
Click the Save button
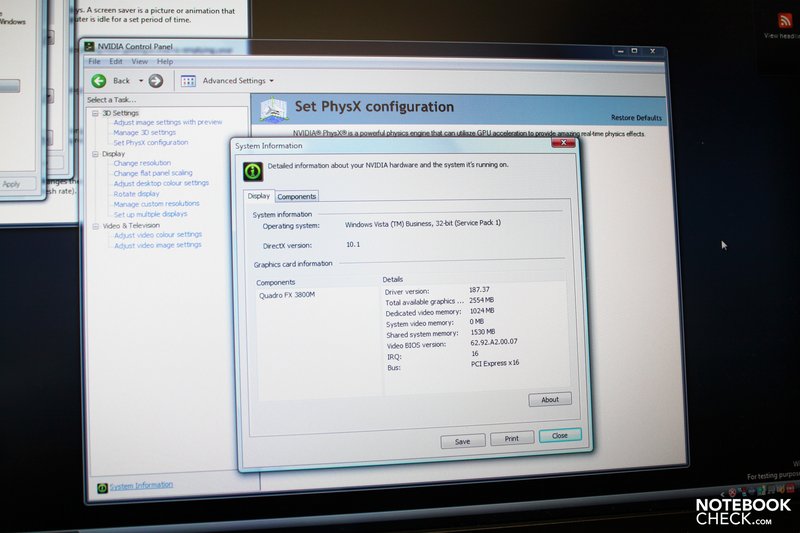click(x=462, y=441)
